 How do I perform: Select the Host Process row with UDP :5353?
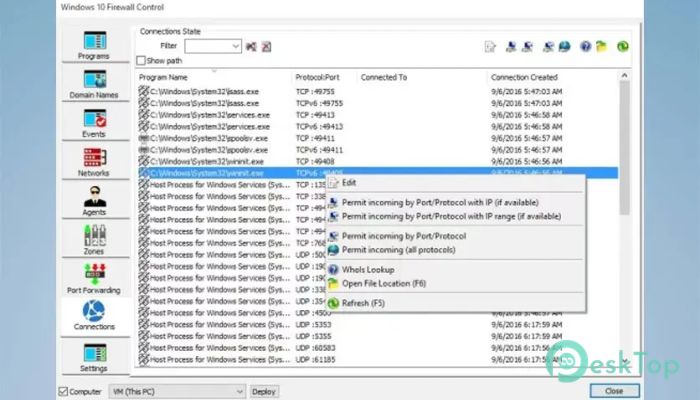point(377,325)
